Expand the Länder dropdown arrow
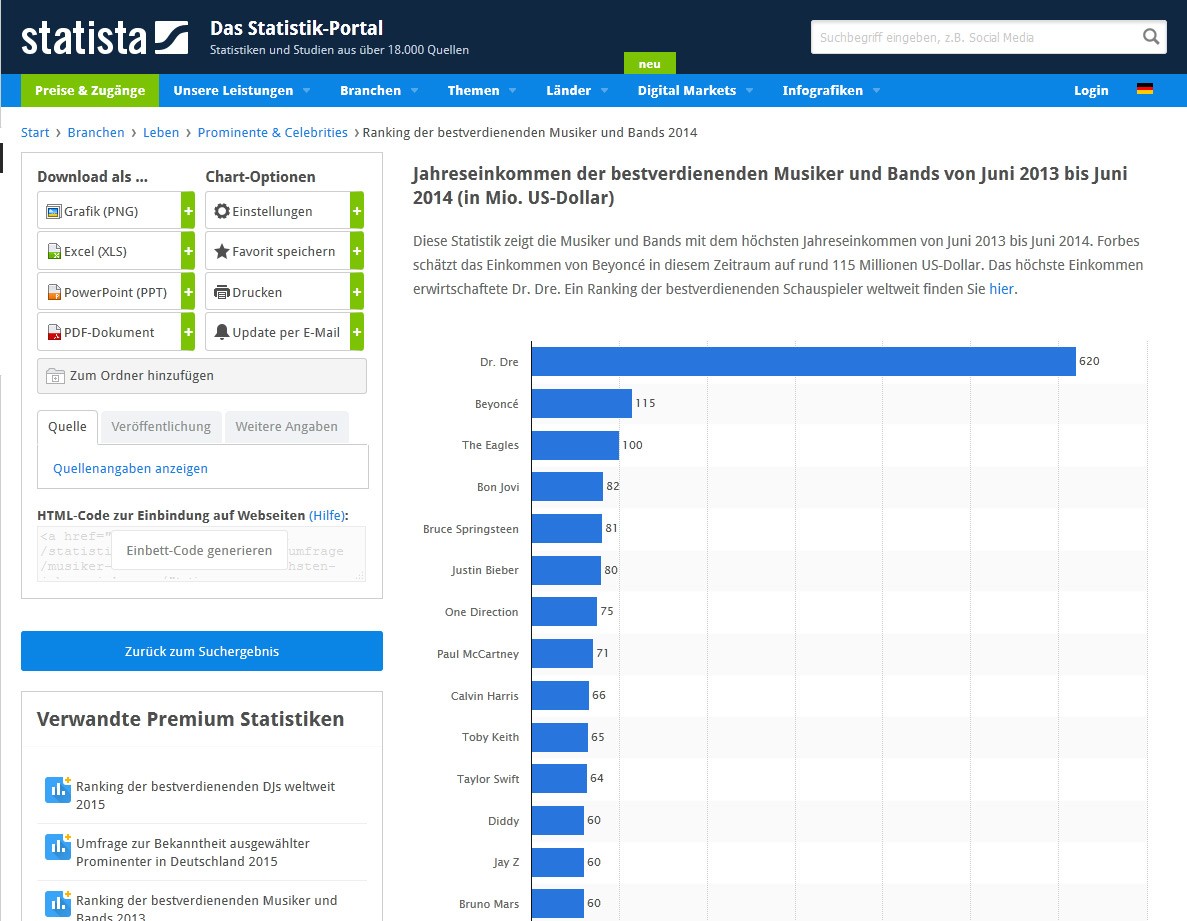The height and width of the screenshot is (921, 1187). pos(604,91)
